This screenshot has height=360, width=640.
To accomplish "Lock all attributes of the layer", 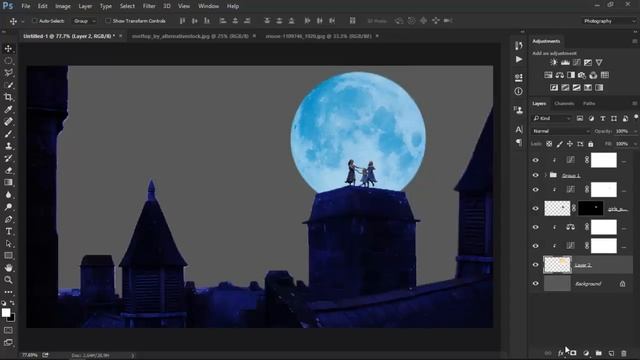I will coord(591,144).
